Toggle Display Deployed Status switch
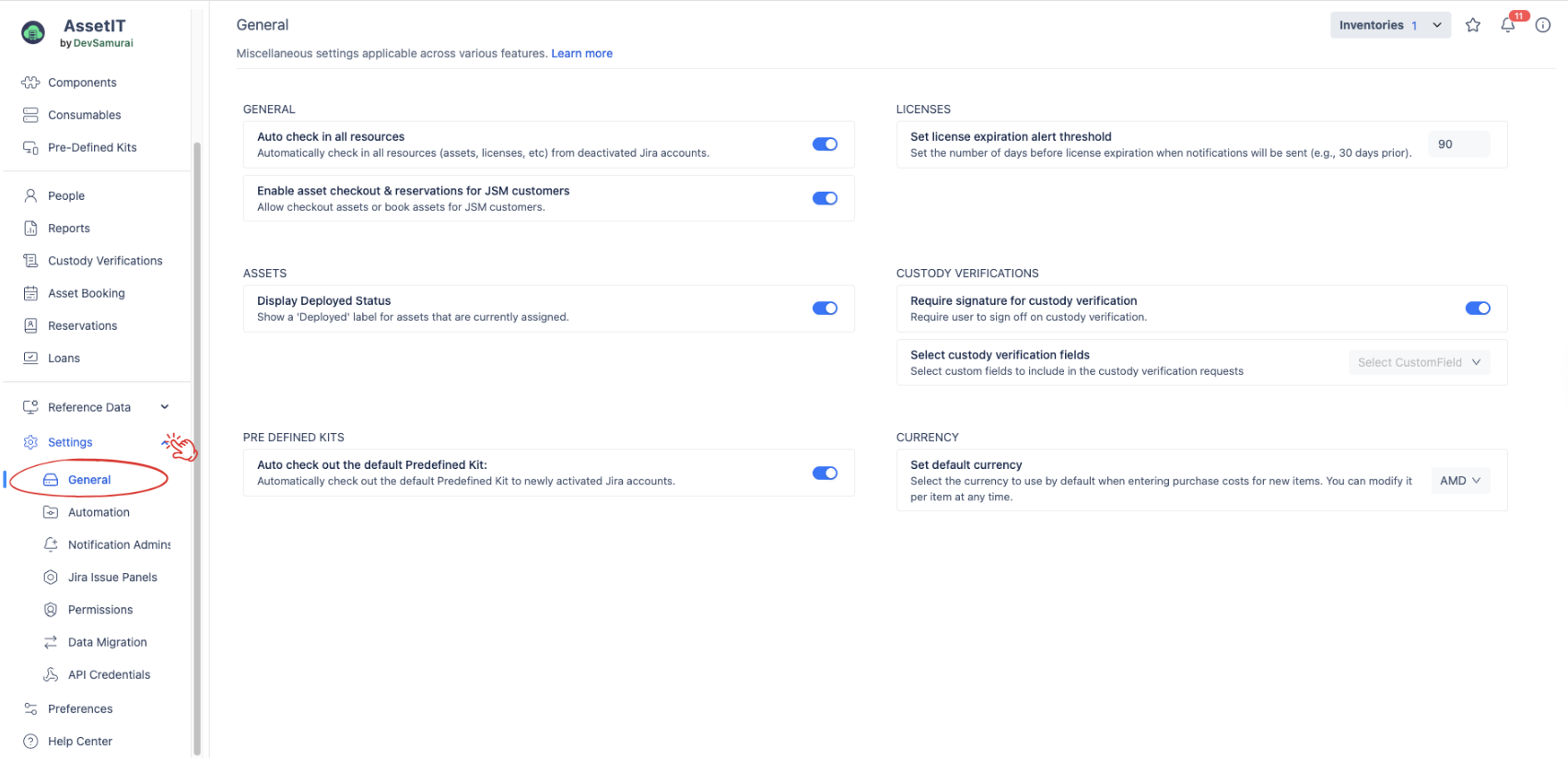The image size is (1568, 761). pyautogui.click(x=825, y=309)
